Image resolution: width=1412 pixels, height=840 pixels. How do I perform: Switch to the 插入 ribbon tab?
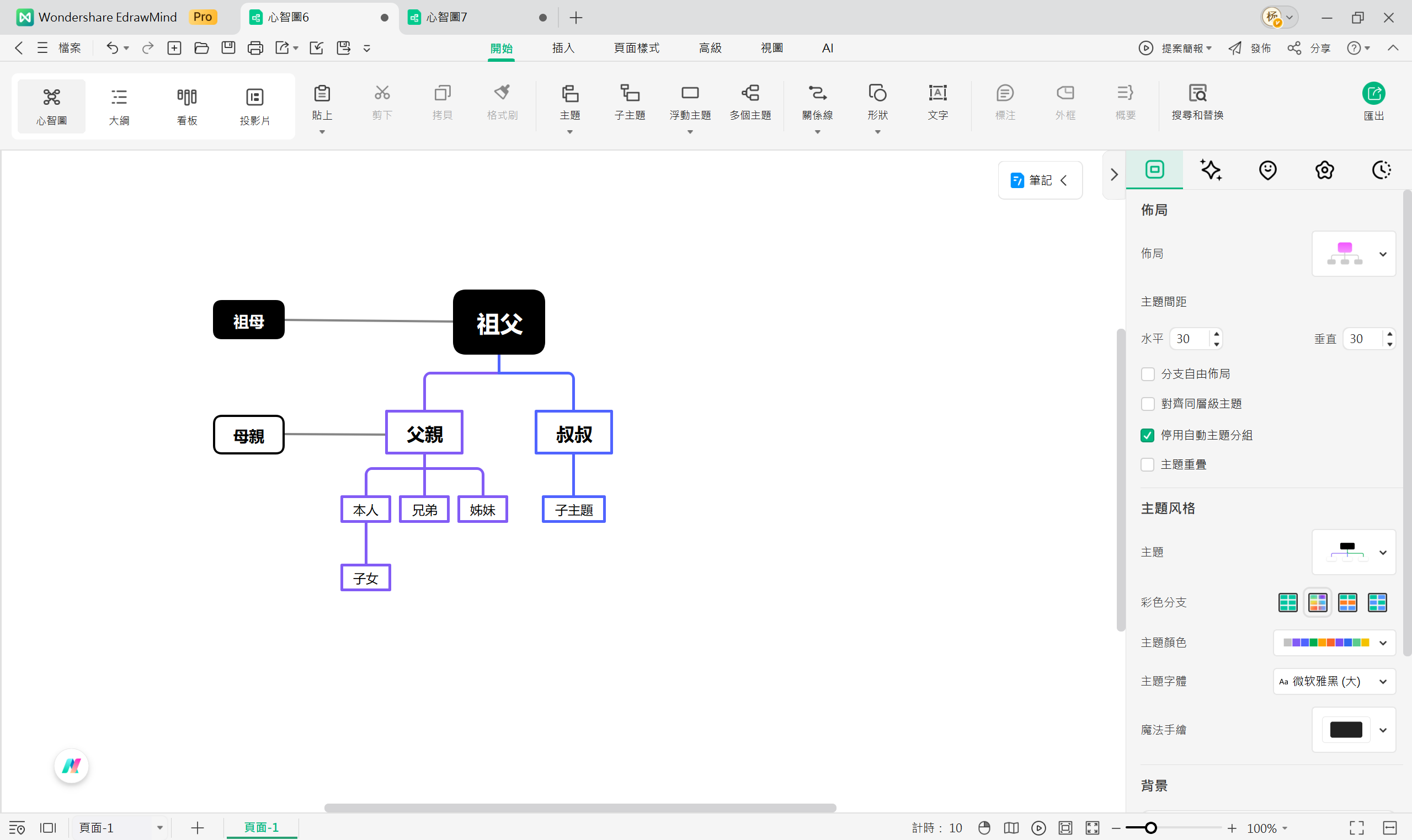tap(563, 48)
